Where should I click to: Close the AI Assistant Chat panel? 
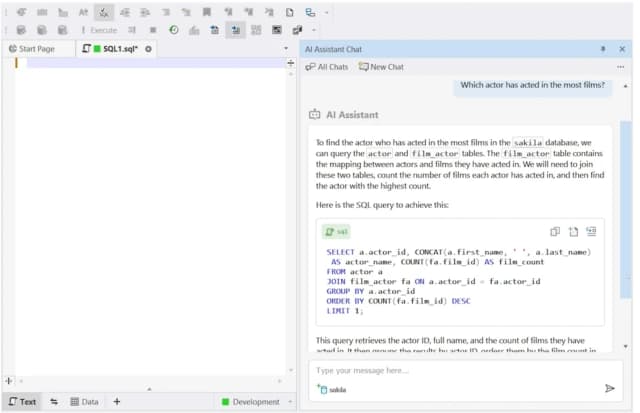(x=622, y=49)
